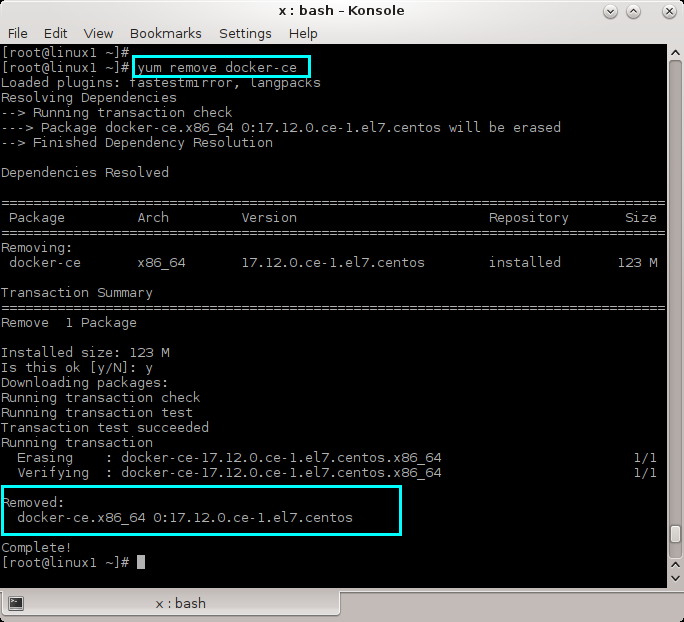This screenshot has height=622, width=684.
Task: Click the scrollbar down arrow at bottom
Action: click(x=675, y=578)
